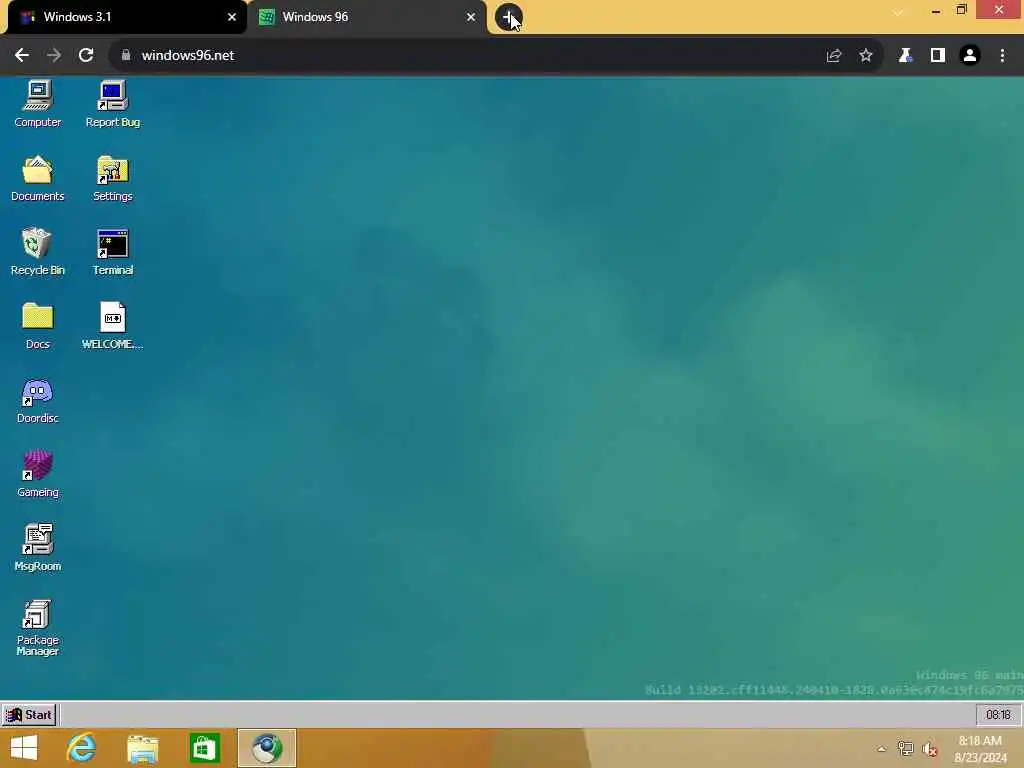Select the Windows 96 browser tab
Screen dimensions: 1024x768
366,17
